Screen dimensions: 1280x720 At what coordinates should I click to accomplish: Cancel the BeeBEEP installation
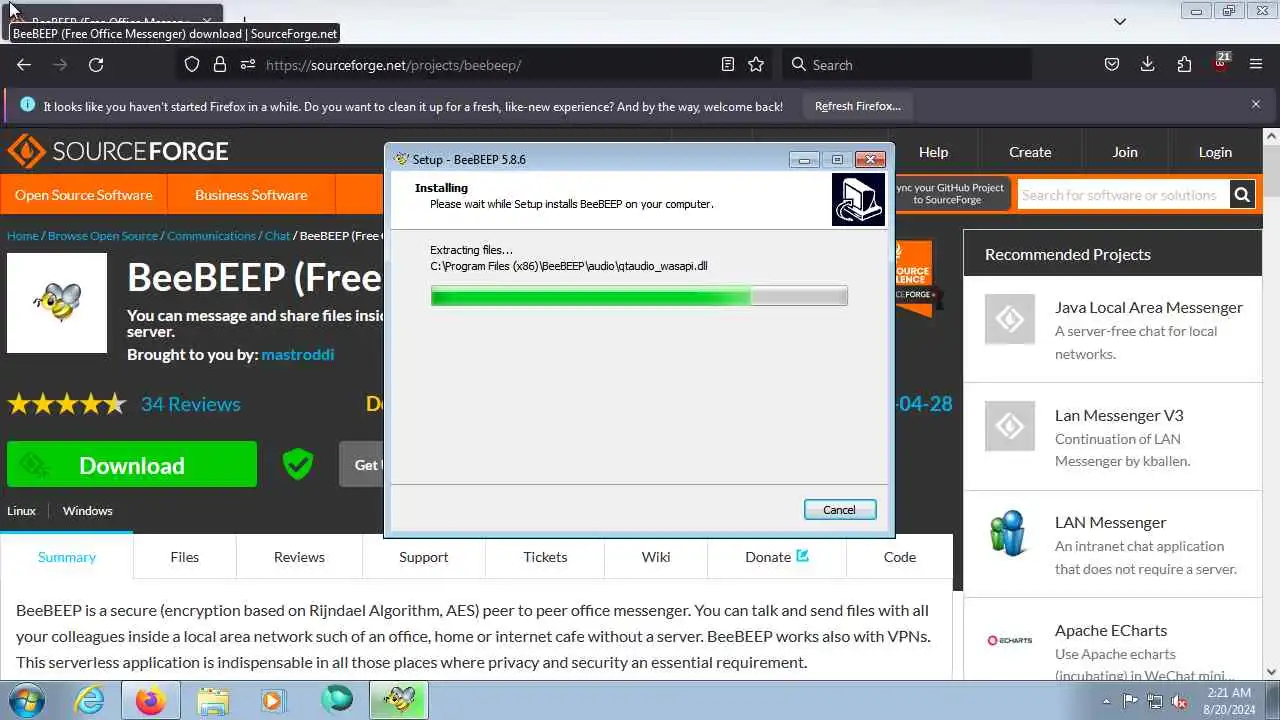point(839,510)
